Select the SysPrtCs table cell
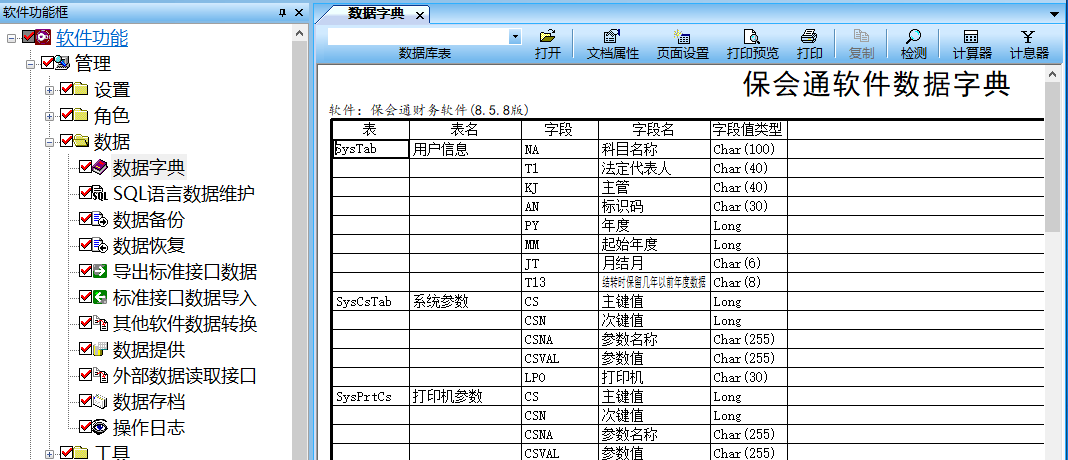1068x460 pixels. [x=371, y=397]
